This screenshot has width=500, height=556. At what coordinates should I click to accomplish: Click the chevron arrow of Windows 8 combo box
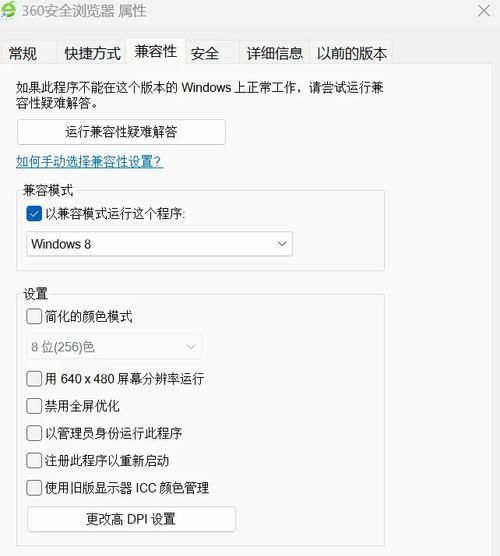point(282,244)
